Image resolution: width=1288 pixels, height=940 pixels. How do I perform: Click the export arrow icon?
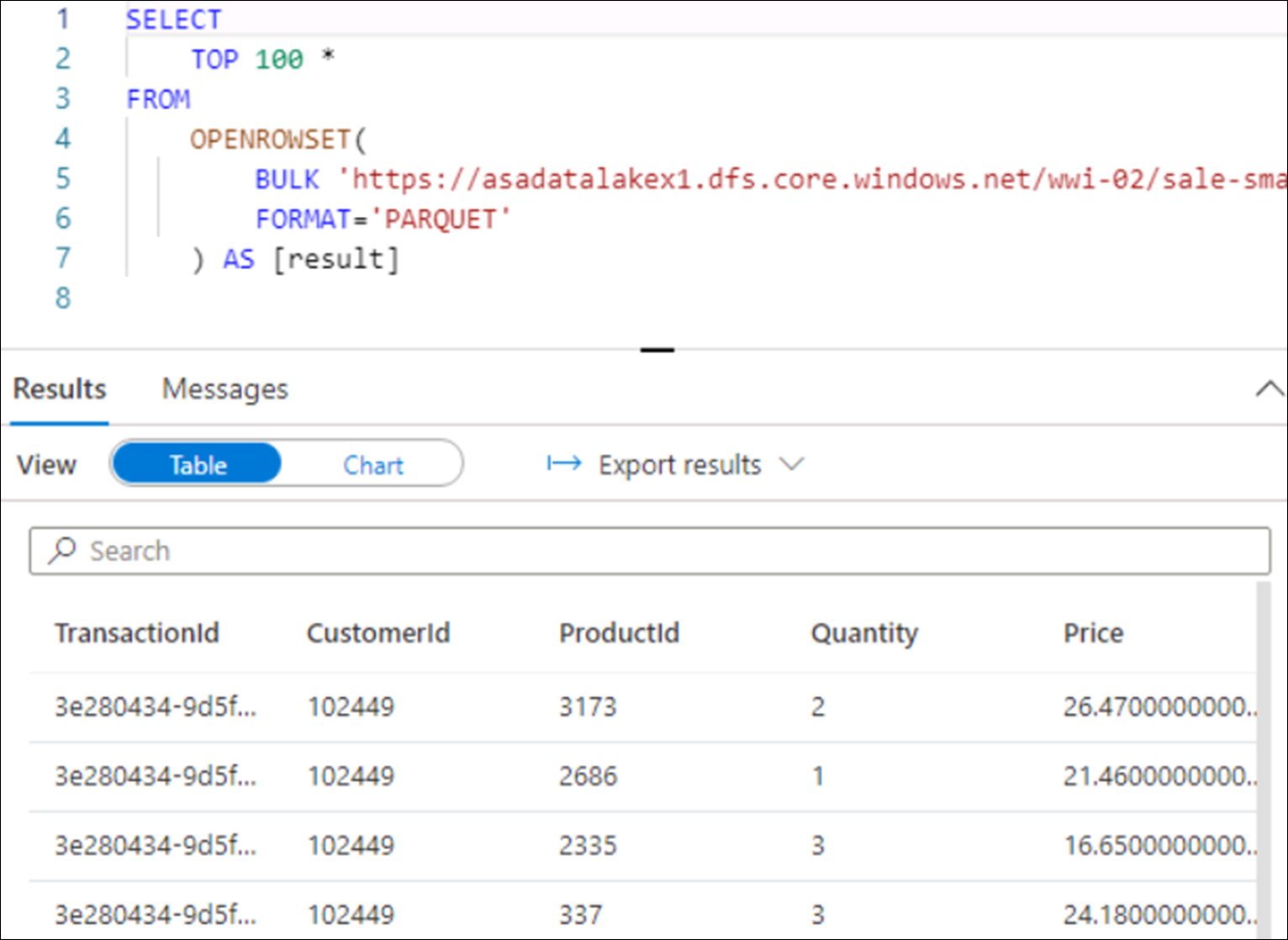pyautogui.click(x=564, y=463)
